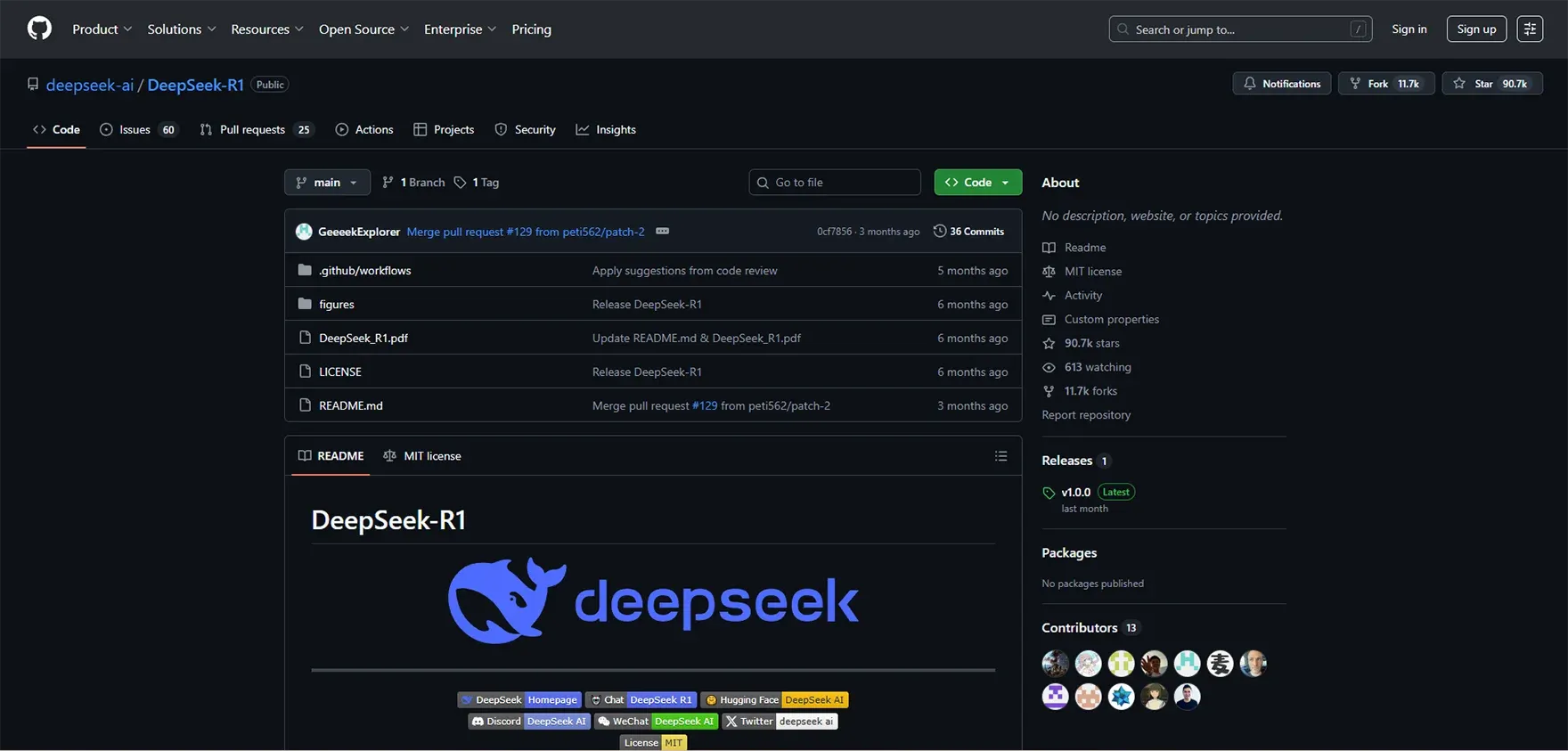Expand the Open Source menu

click(x=363, y=29)
